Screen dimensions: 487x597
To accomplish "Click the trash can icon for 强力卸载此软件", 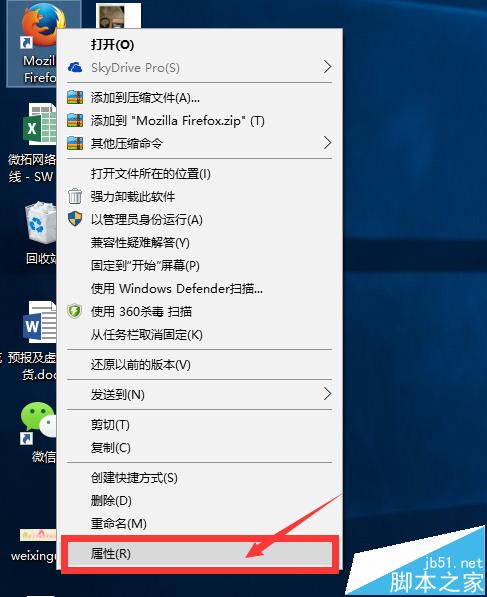I will point(75,196).
